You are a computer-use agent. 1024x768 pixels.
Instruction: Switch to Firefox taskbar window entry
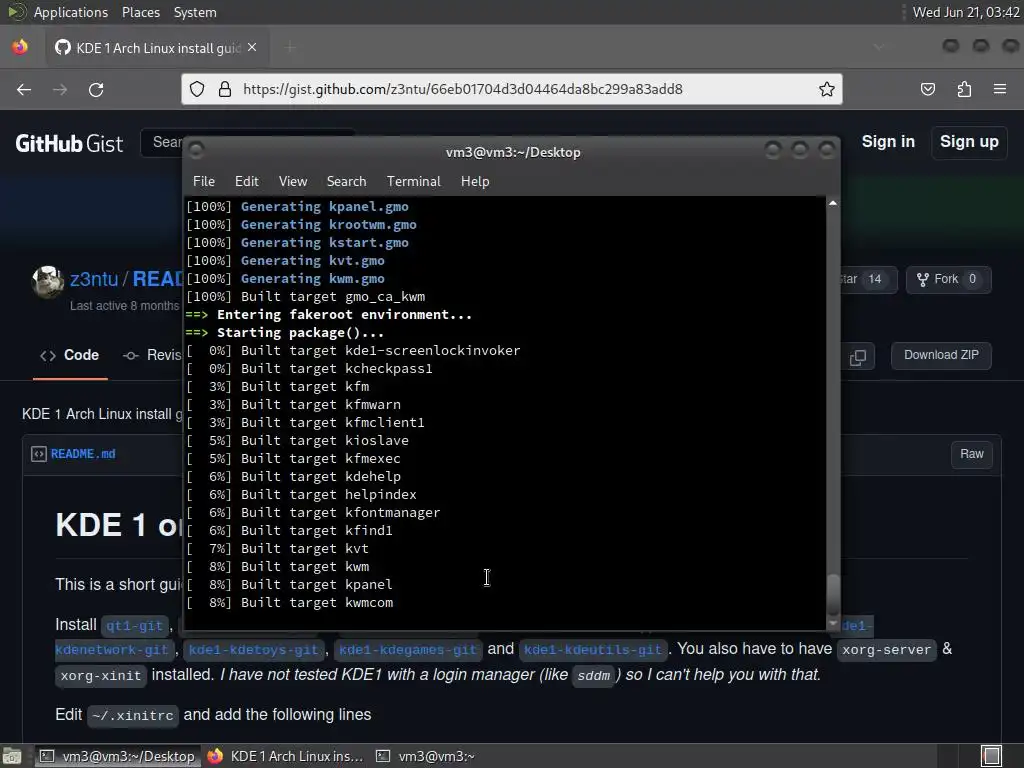click(x=285, y=756)
